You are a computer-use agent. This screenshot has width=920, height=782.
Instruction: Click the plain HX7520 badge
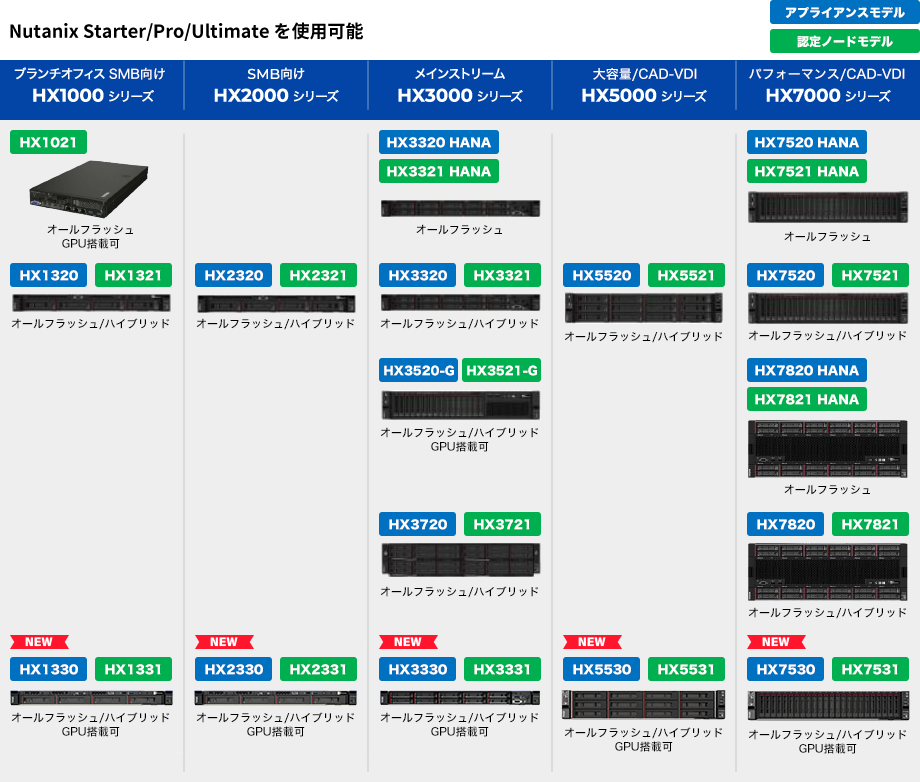tap(785, 275)
